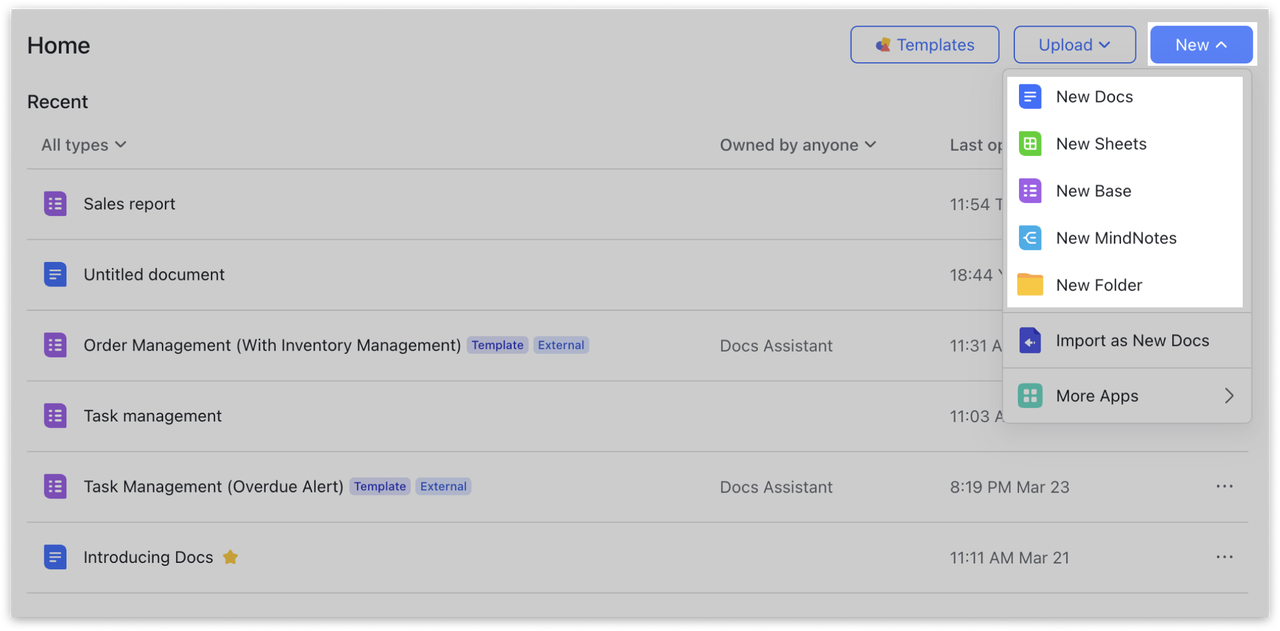
Task: Open the All types filter dropdown
Action: coord(84,145)
